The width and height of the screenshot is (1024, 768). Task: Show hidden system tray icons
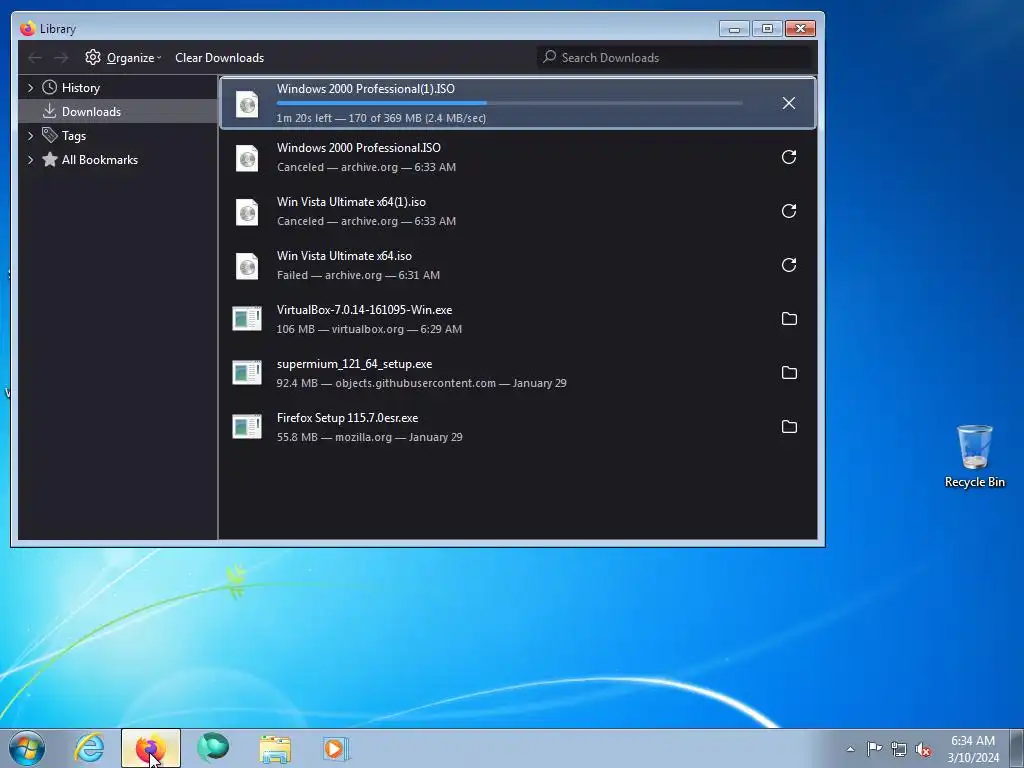pyautogui.click(x=850, y=749)
